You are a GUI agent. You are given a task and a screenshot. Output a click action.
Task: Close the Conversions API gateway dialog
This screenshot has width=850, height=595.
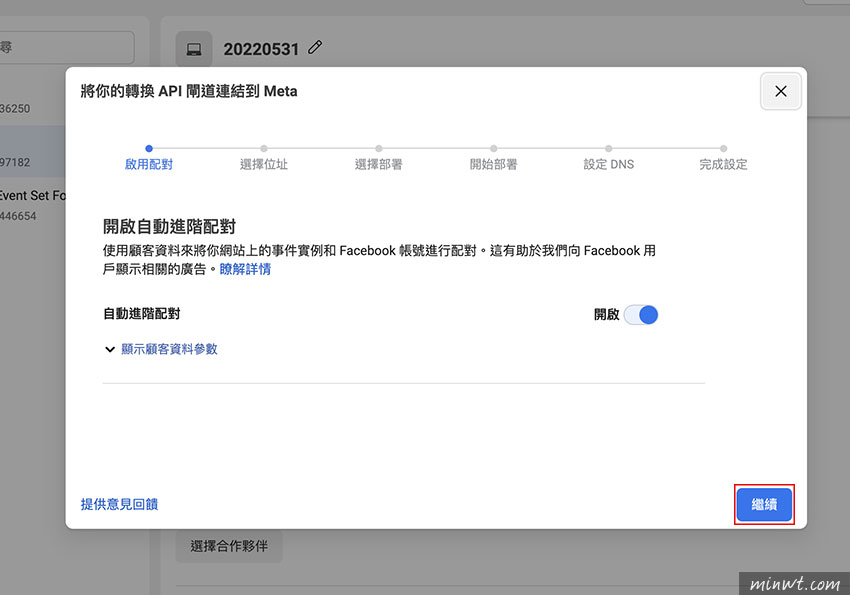point(780,91)
